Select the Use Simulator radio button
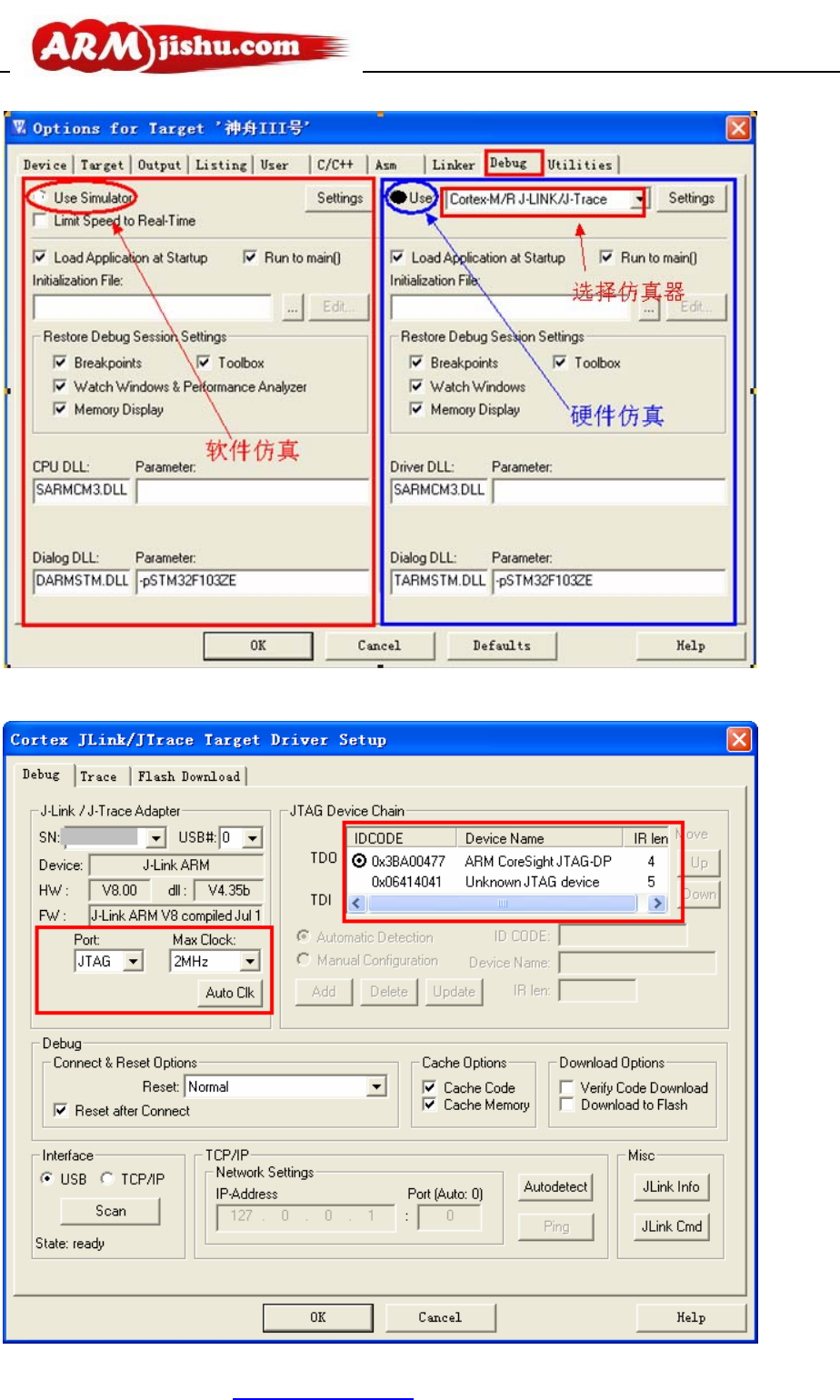 coord(40,197)
